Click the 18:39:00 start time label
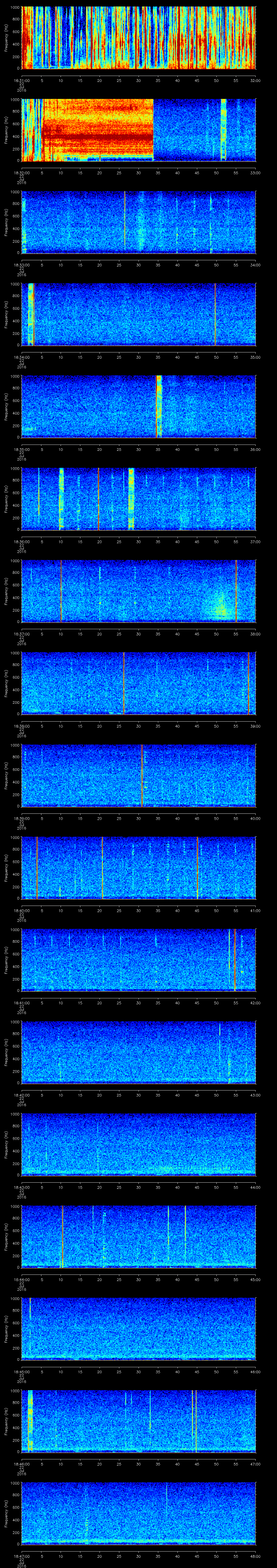Screen dimensions: 277x1568 click(21, 818)
